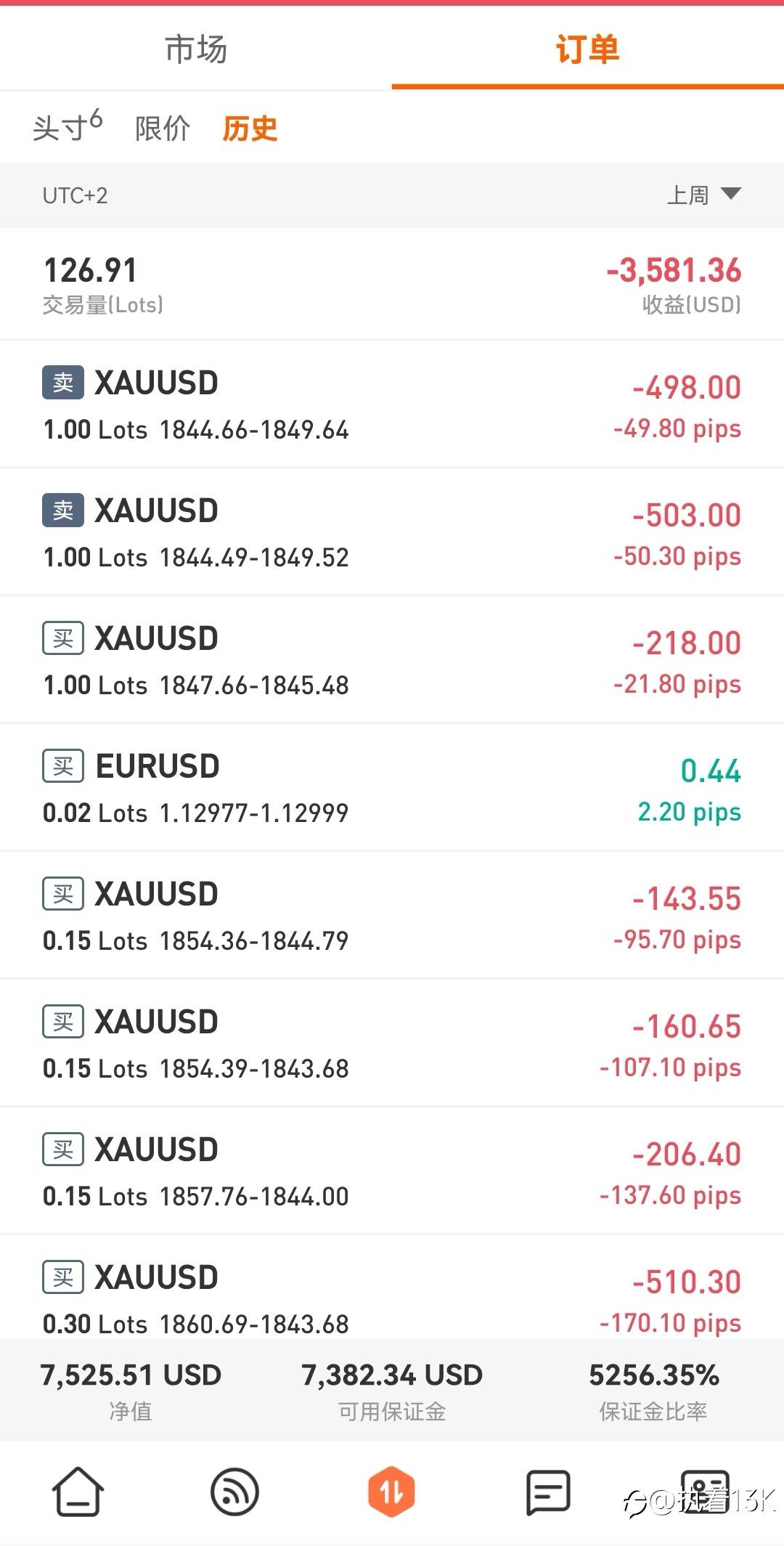Screen dimensions: 784x1546
Task: Open the chat message icon
Action: pyautogui.click(x=547, y=1492)
